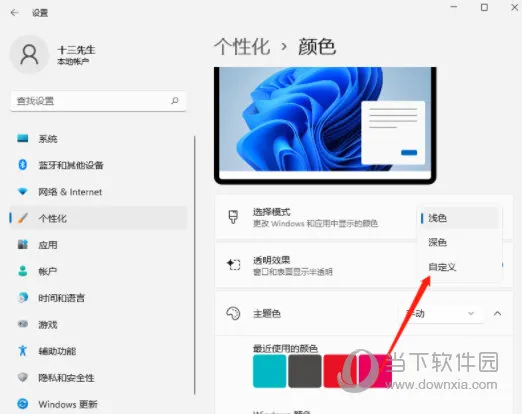
Task: Click the 个性化 breadcrumb link
Action: tap(242, 47)
